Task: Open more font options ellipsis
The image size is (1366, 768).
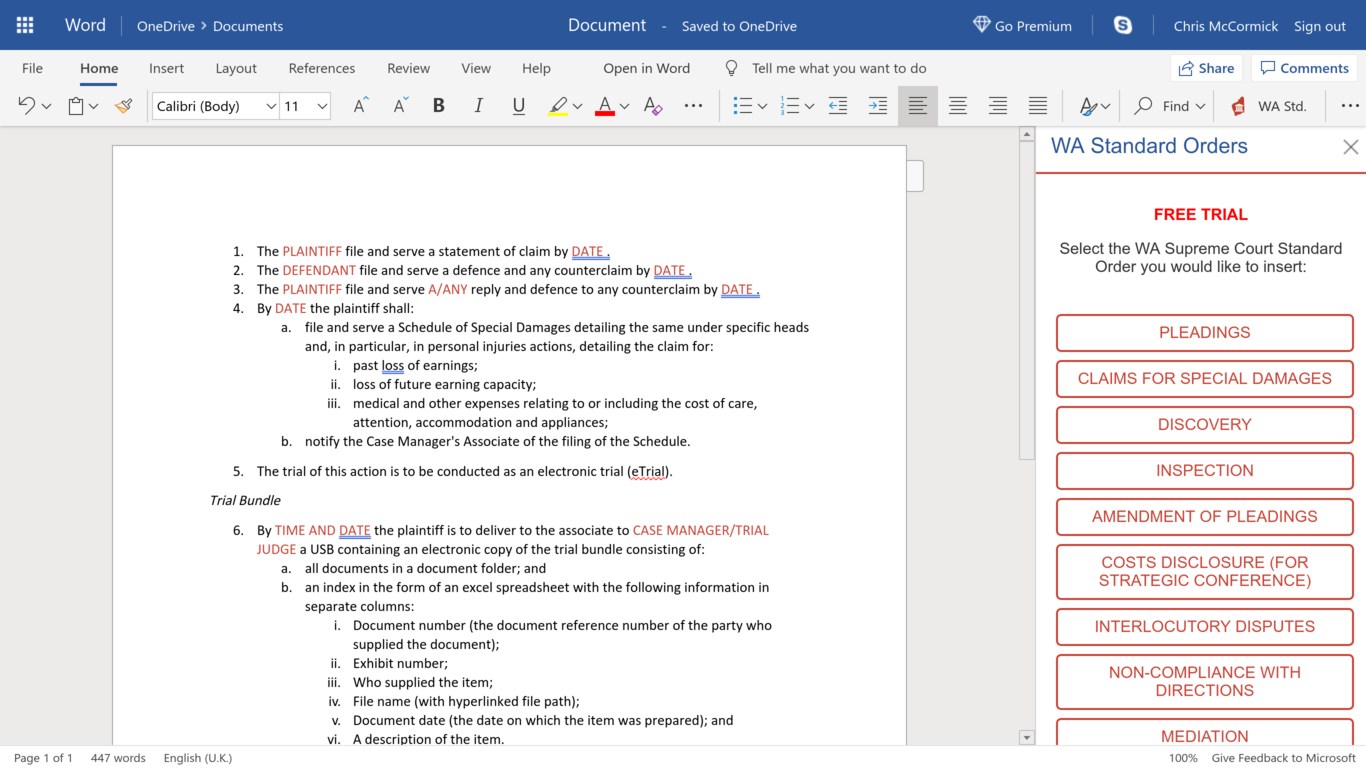Action: [x=693, y=106]
